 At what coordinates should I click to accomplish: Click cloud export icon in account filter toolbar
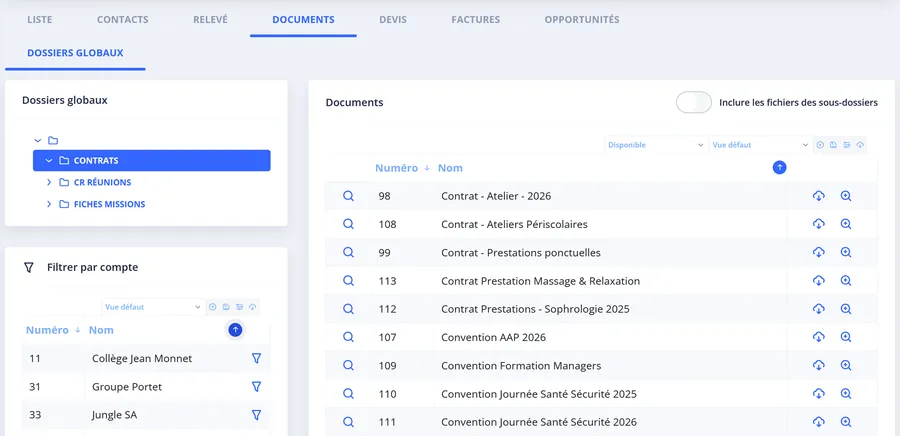pos(252,307)
